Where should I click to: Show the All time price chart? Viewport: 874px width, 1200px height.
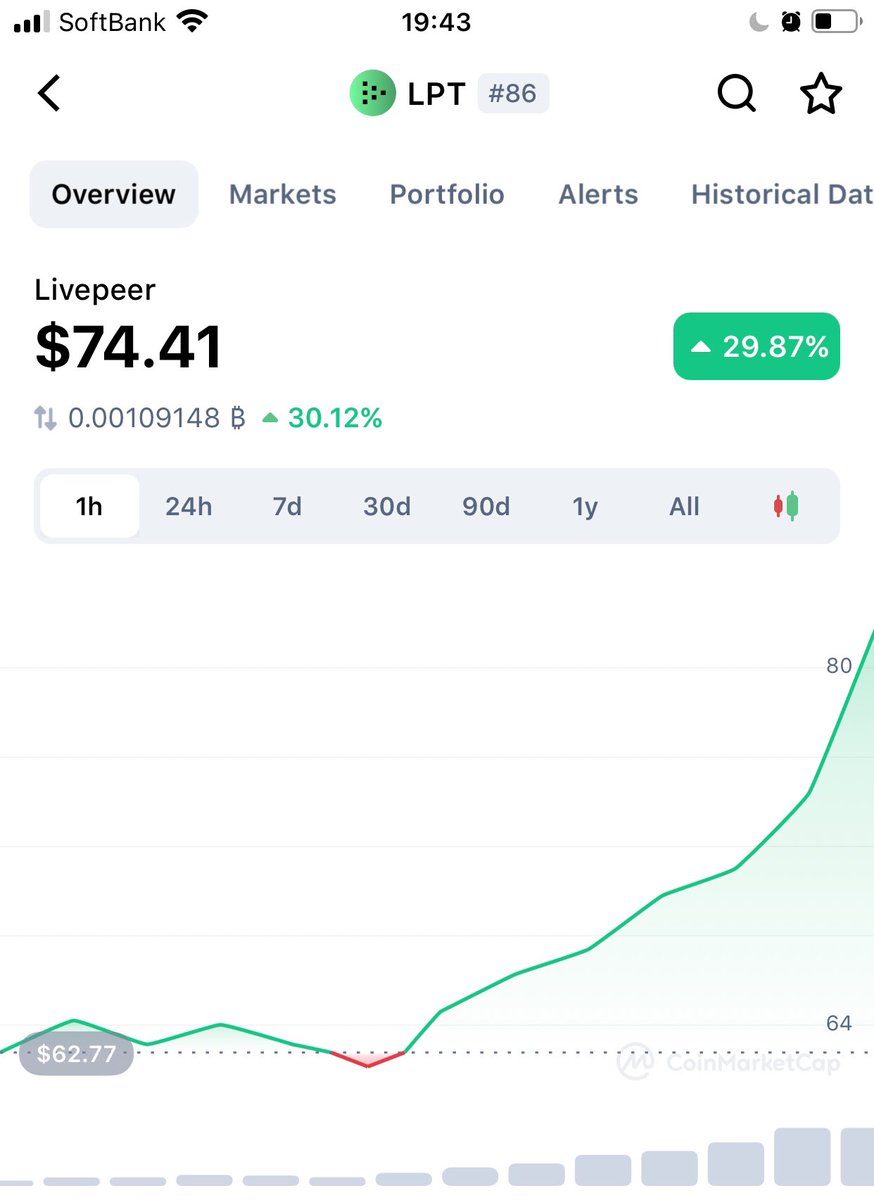684,506
